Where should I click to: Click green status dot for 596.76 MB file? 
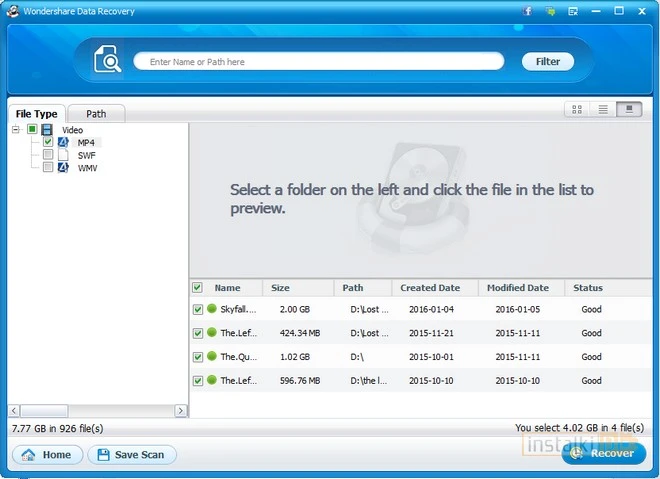[x=212, y=380]
